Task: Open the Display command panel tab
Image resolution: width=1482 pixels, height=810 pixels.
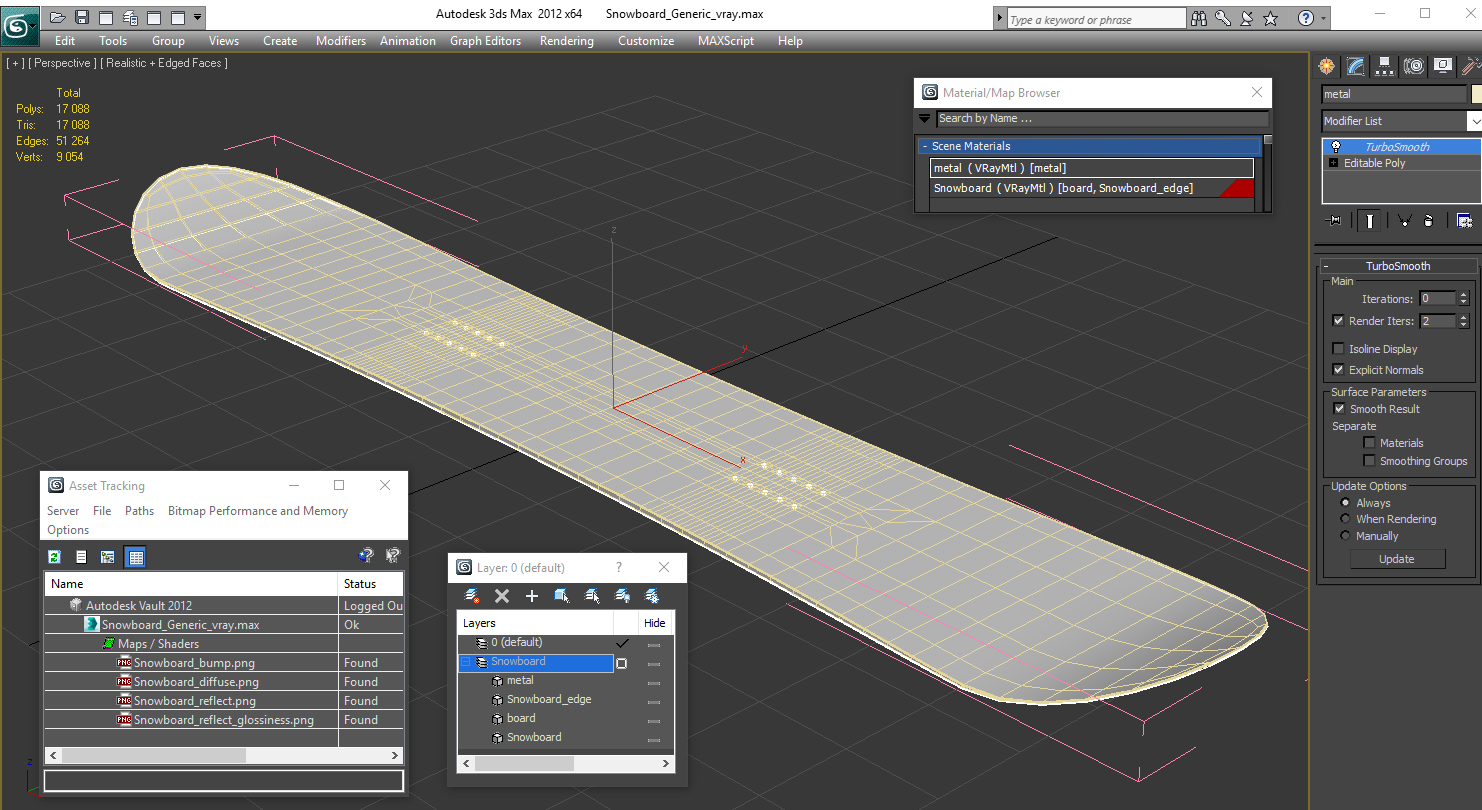Action: pyautogui.click(x=1442, y=66)
